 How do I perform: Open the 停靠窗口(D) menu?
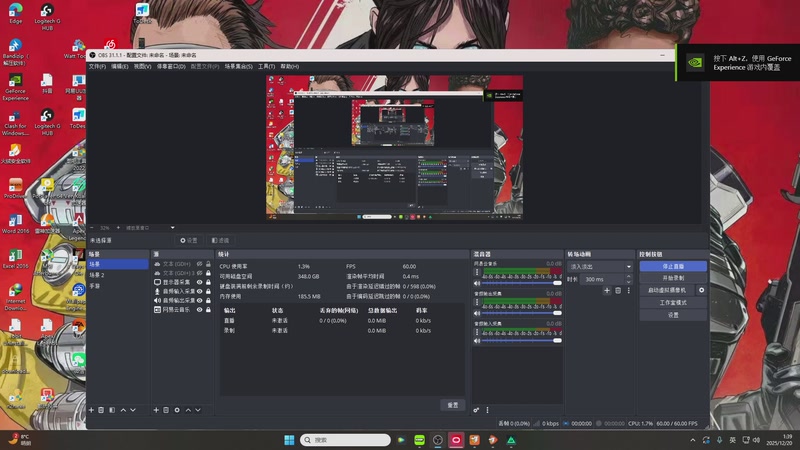coord(171,66)
